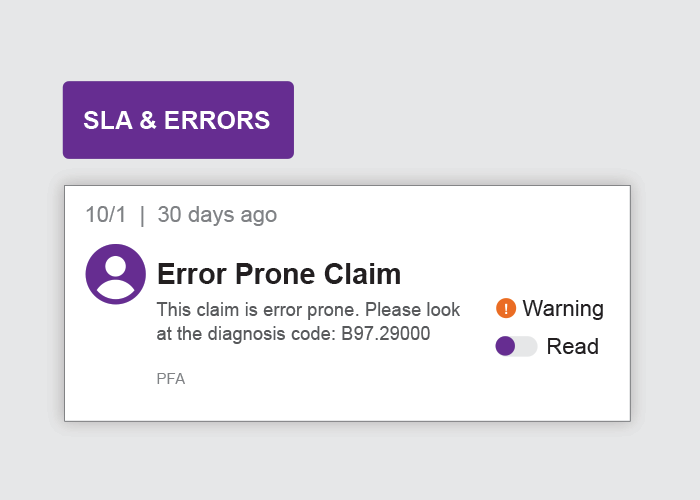Click the person silhouette inside the avatar
Screen dimensions: 700x500
tap(116, 277)
